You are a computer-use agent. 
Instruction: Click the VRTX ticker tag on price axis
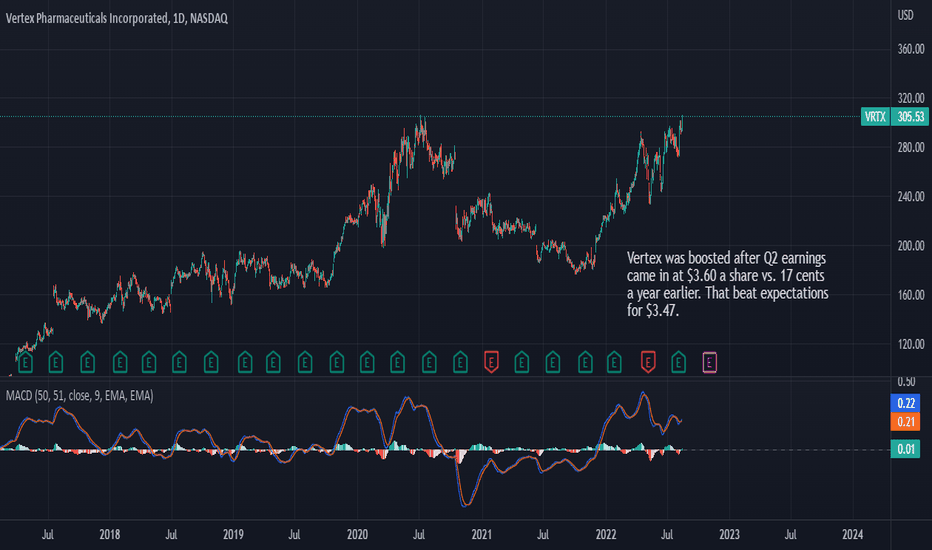click(x=875, y=117)
